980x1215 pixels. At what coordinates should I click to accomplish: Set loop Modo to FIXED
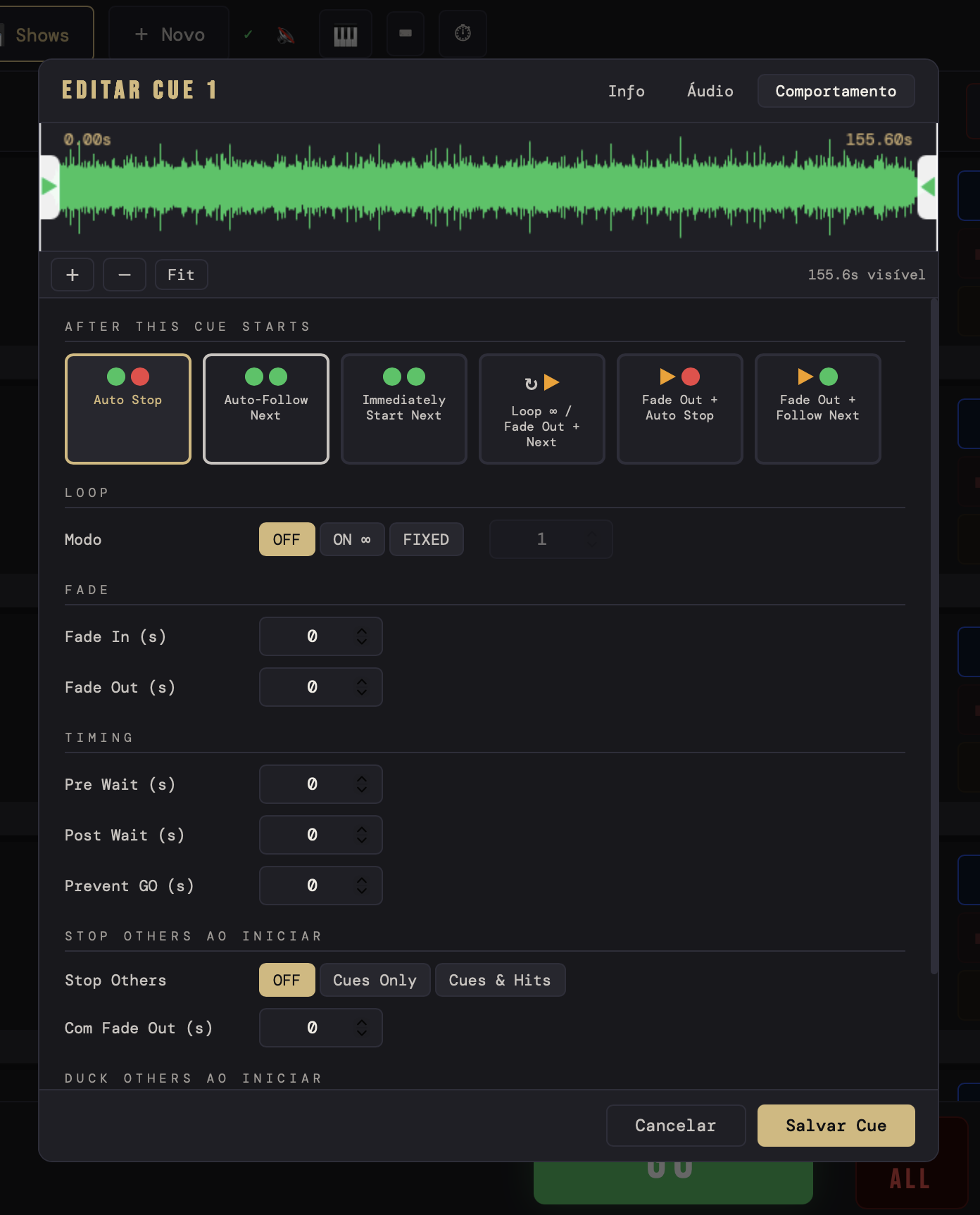coord(426,539)
